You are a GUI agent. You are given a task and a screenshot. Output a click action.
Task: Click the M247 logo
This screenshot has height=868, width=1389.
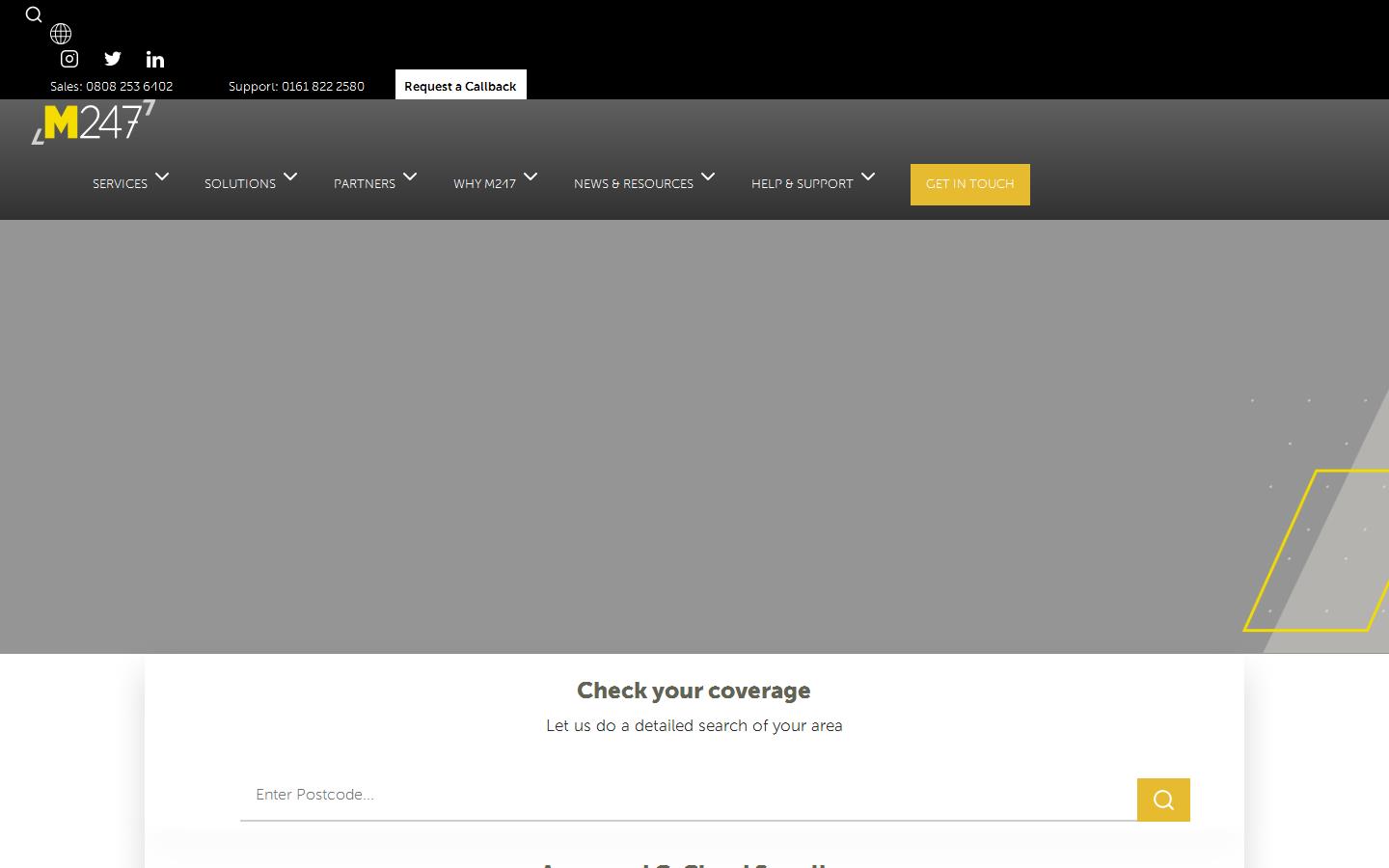(94, 122)
